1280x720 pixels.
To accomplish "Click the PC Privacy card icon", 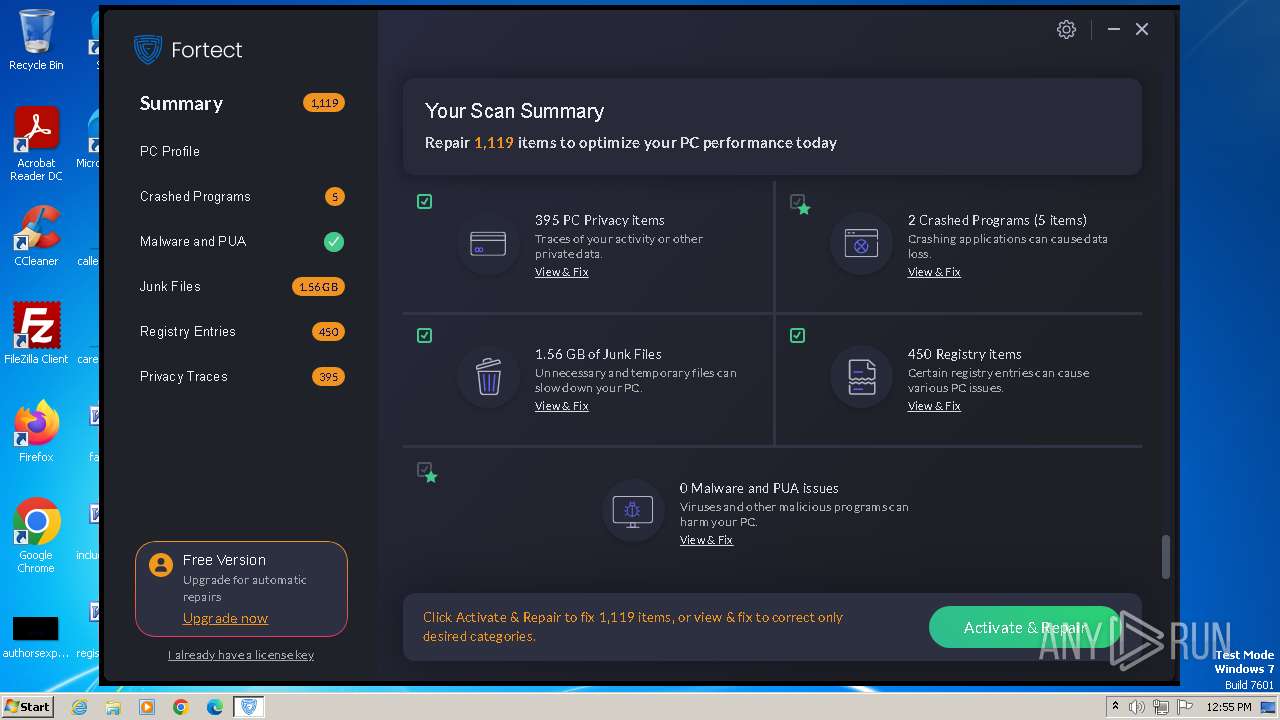I will point(488,244).
